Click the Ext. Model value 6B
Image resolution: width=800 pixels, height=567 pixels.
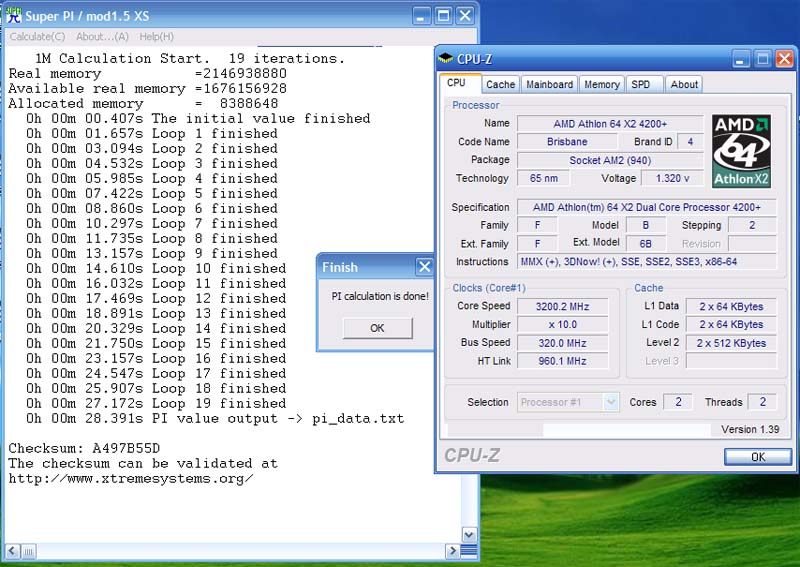[645, 243]
